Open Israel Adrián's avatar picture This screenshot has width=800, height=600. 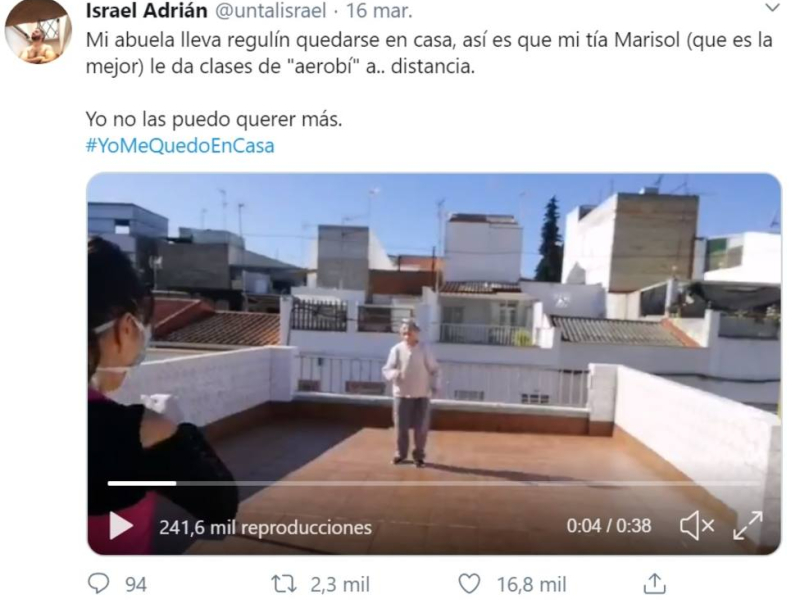[x=38, y=32]
